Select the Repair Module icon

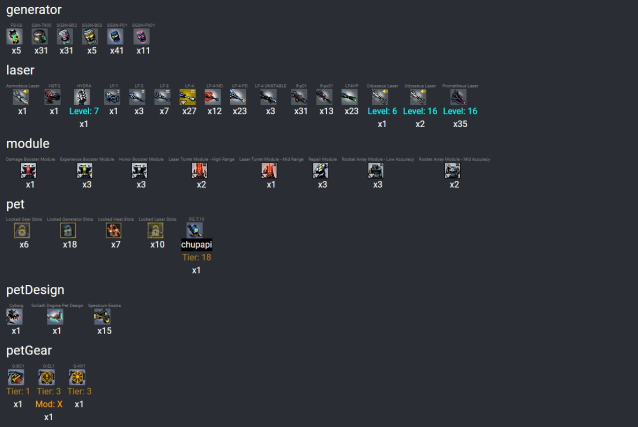[x=322, y=171]
